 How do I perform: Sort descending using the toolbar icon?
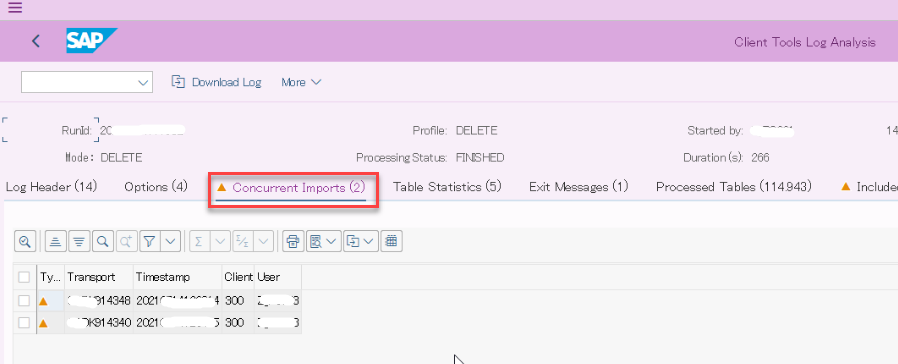point(79,242)
